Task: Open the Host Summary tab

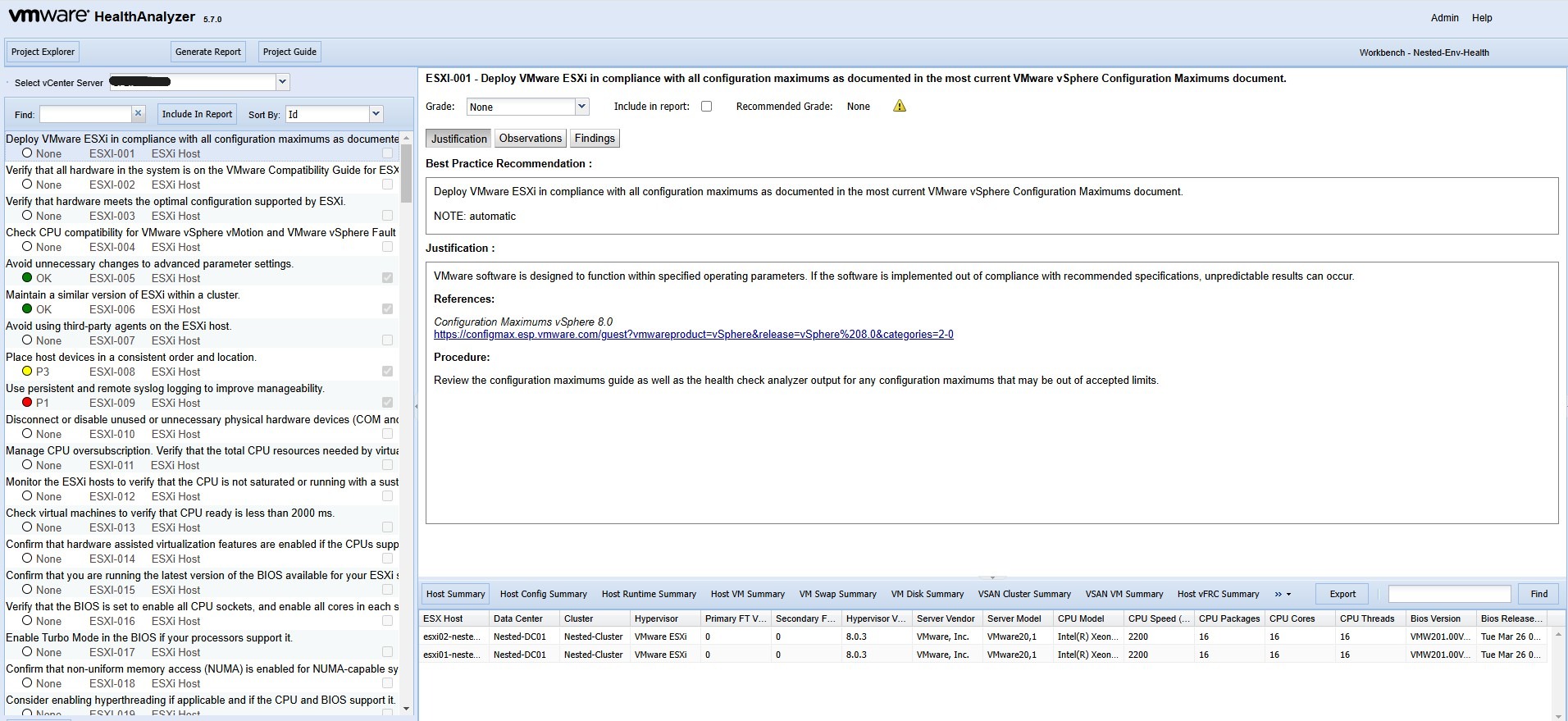Action: click(x=455, y=594)
